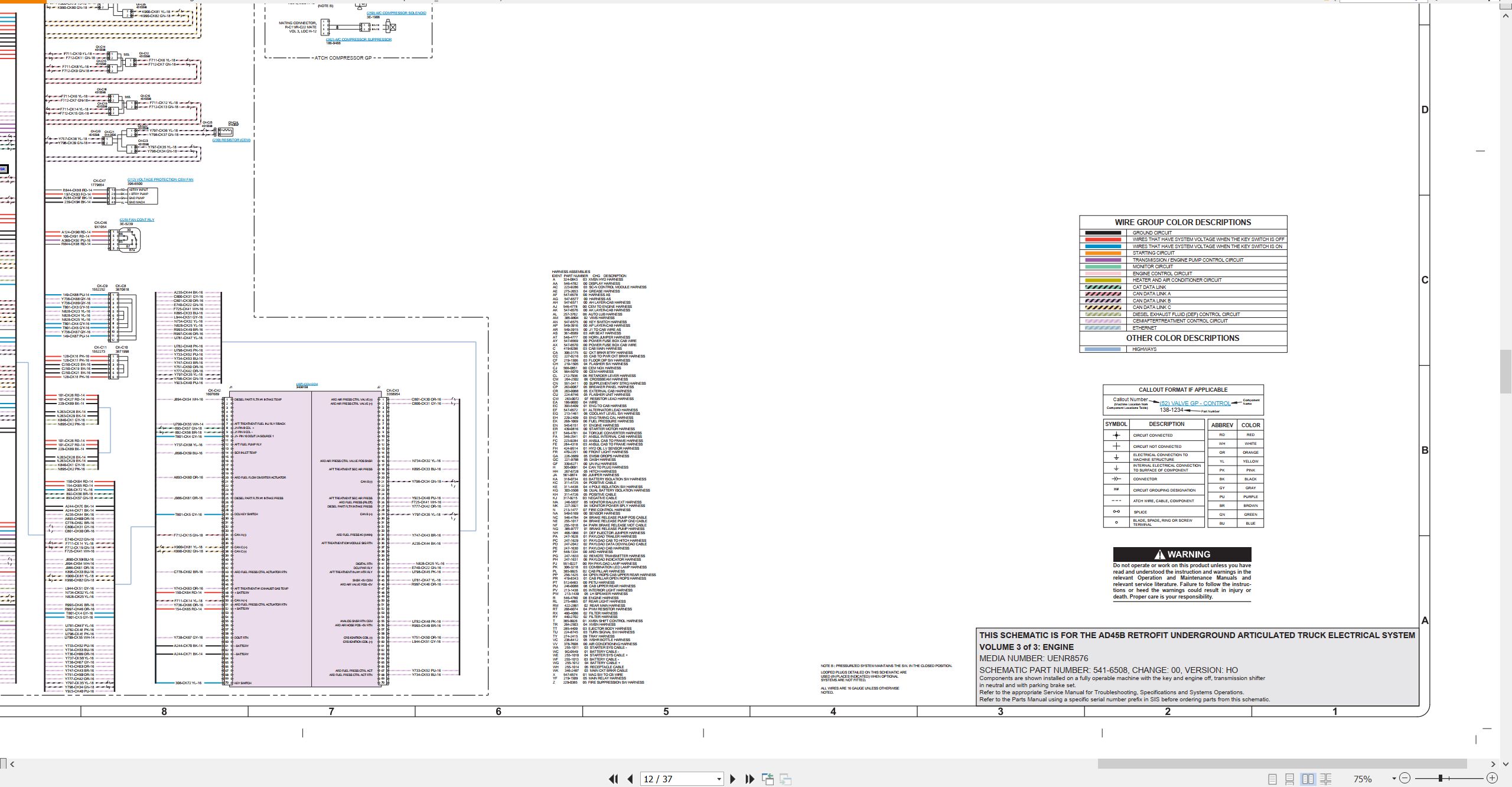Follow the VOLTAGE PROTECTION CEM FAN link

click(160, 180)
